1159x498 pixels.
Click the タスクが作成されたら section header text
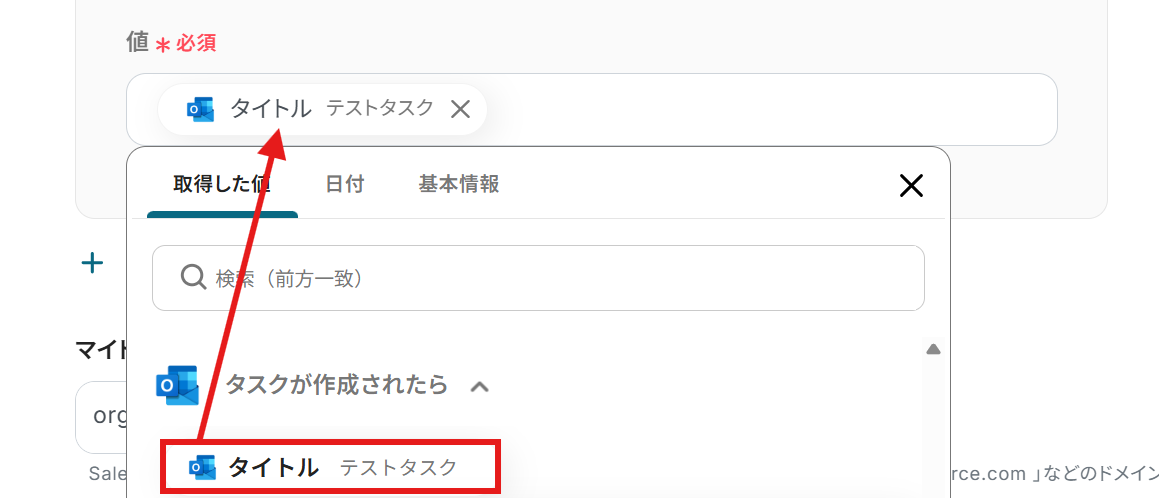click(x=336, y=385)
